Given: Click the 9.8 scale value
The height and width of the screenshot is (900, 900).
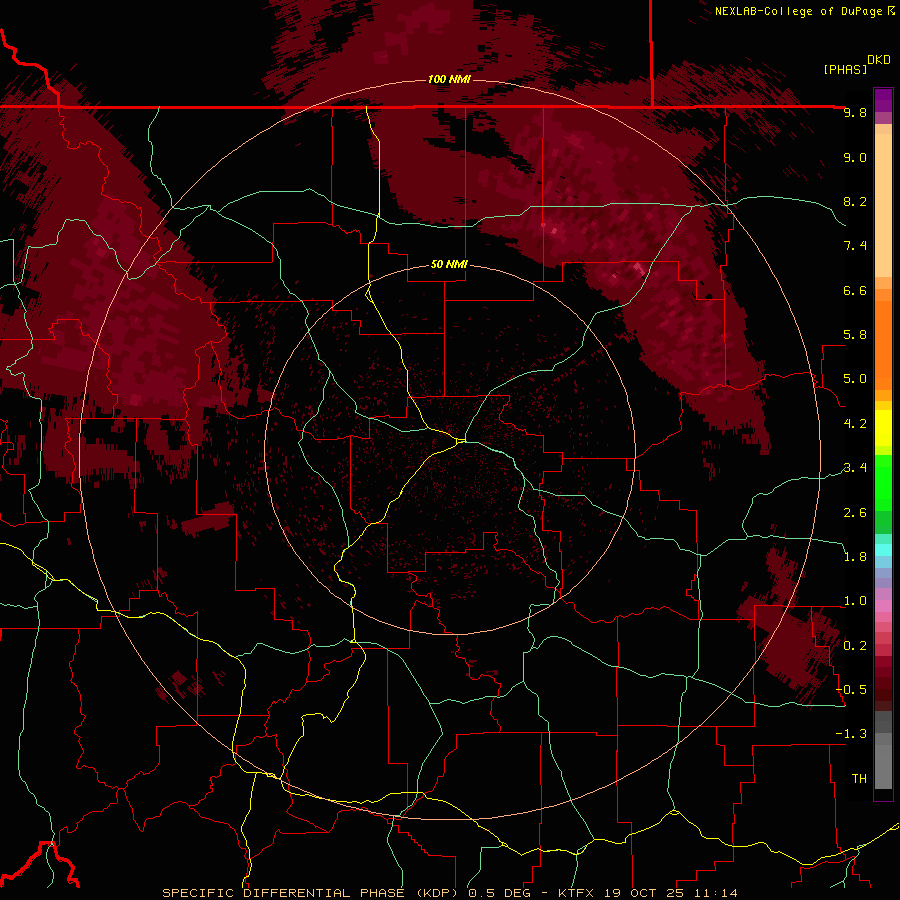Looking at the screenshot, I should [855, 112].
